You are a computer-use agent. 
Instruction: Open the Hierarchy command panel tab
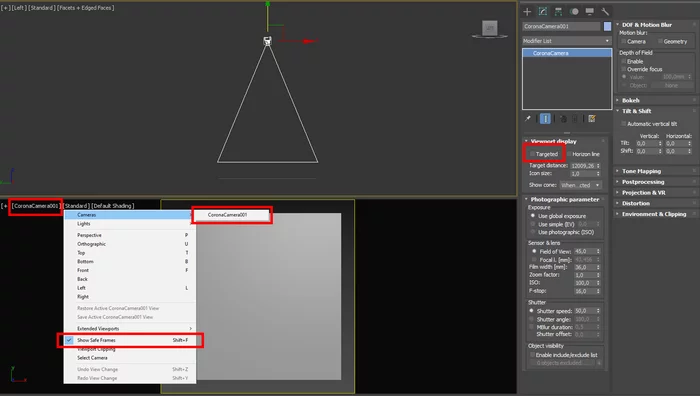click(558, 12)
